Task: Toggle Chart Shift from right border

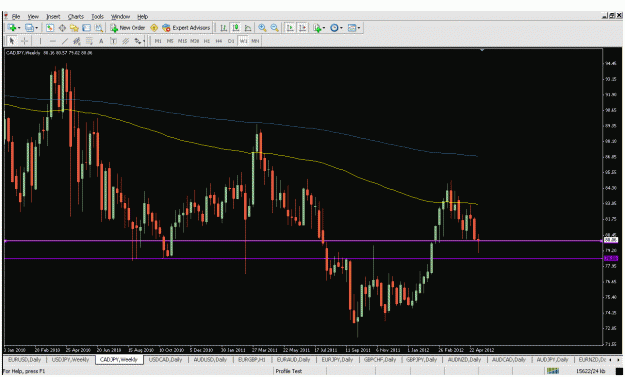Action: [303, 28]
